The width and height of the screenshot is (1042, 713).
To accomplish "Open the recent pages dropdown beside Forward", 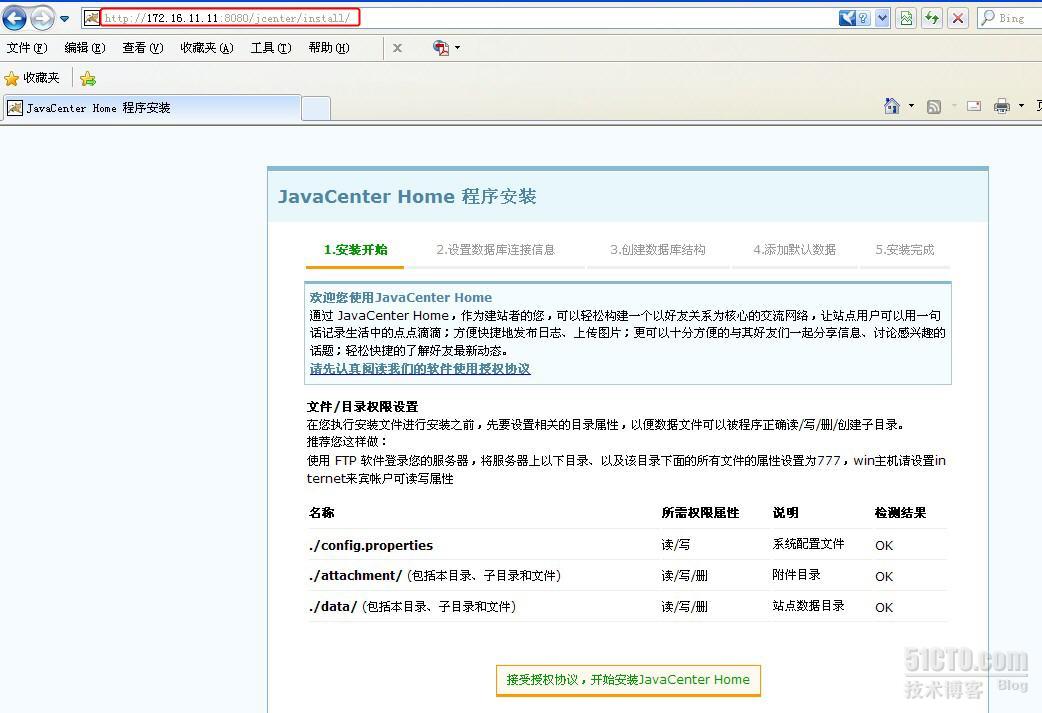I will 64,19.
